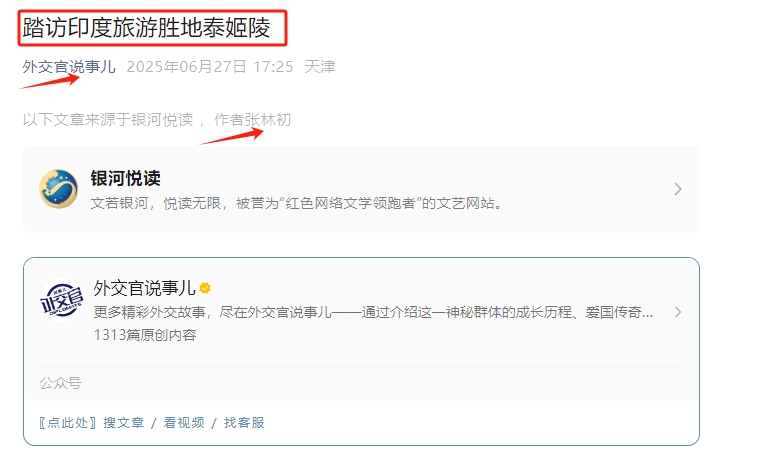
Task: Open the author link 外交官说事儿 under the title
Action: pyautogui.click(x=69, y=66)
